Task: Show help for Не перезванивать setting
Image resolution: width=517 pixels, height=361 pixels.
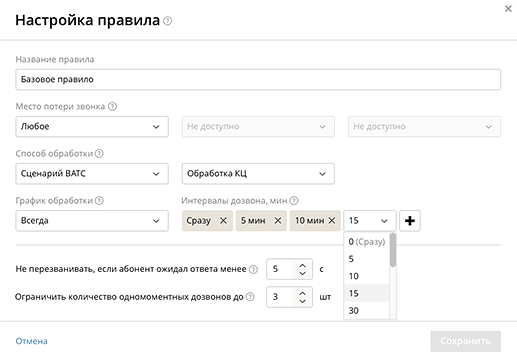Action: coord(253,269)
